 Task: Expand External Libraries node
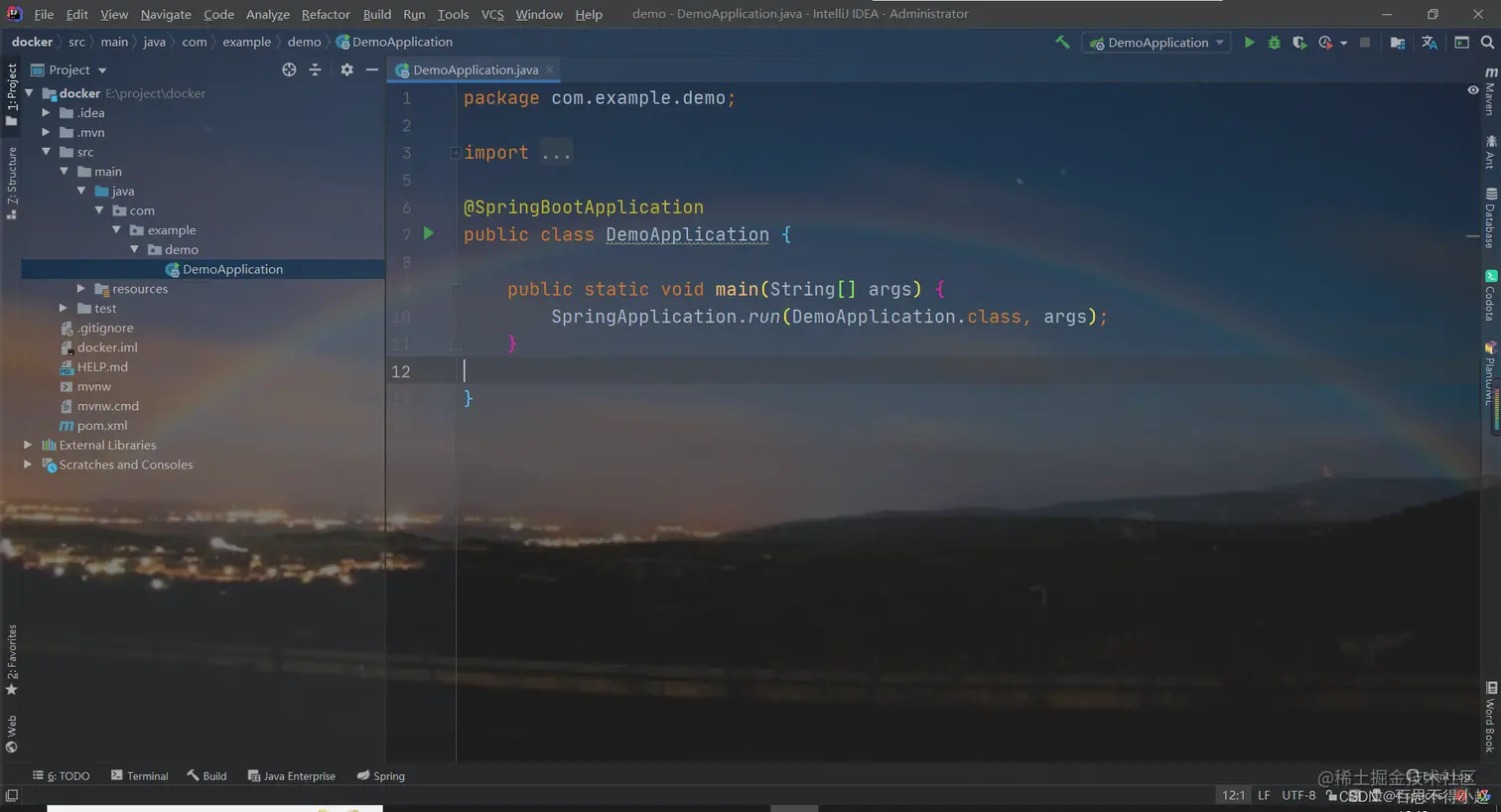tap(28, 445)
